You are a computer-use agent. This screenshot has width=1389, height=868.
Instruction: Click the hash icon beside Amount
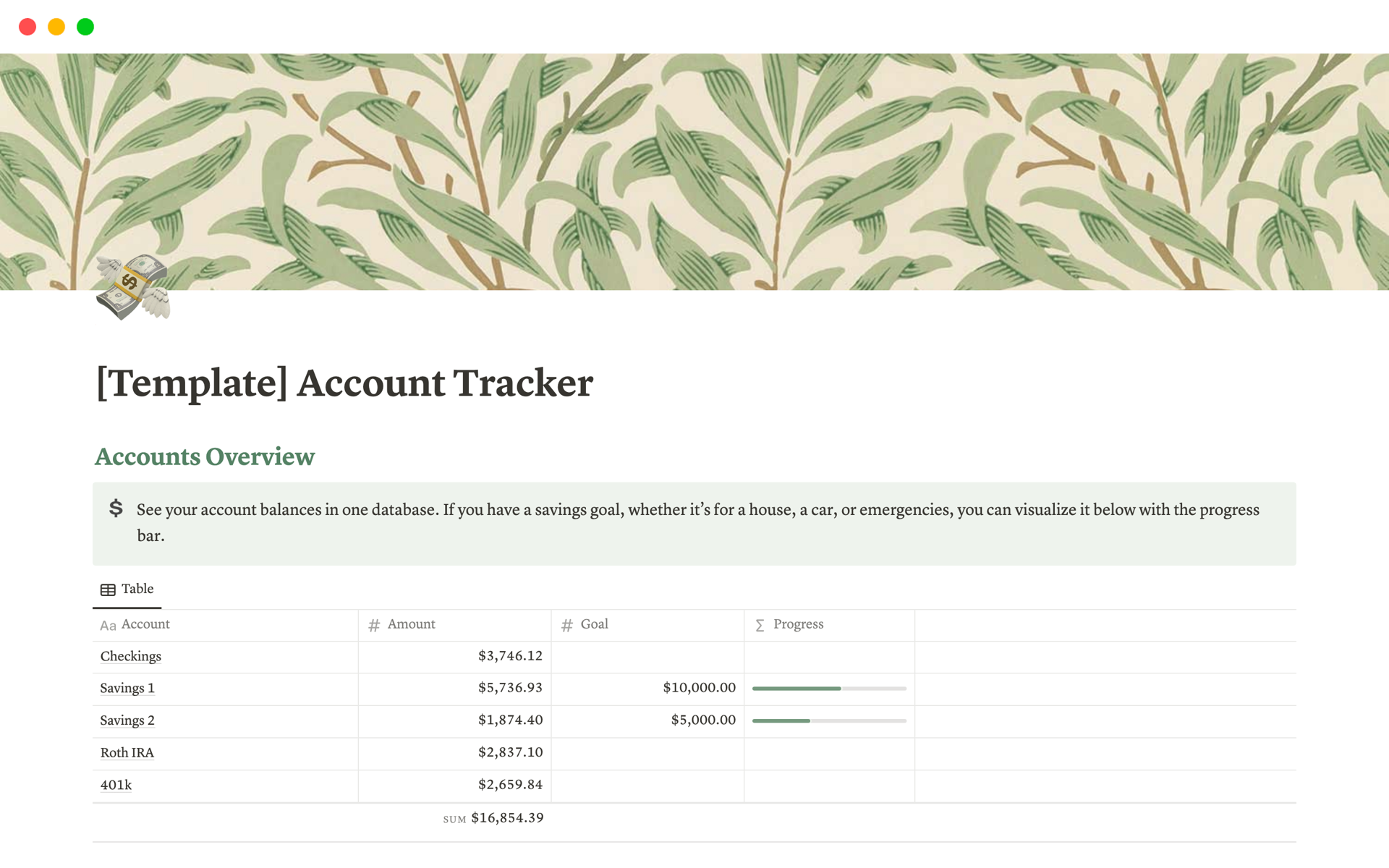click(x=374, y=626)
